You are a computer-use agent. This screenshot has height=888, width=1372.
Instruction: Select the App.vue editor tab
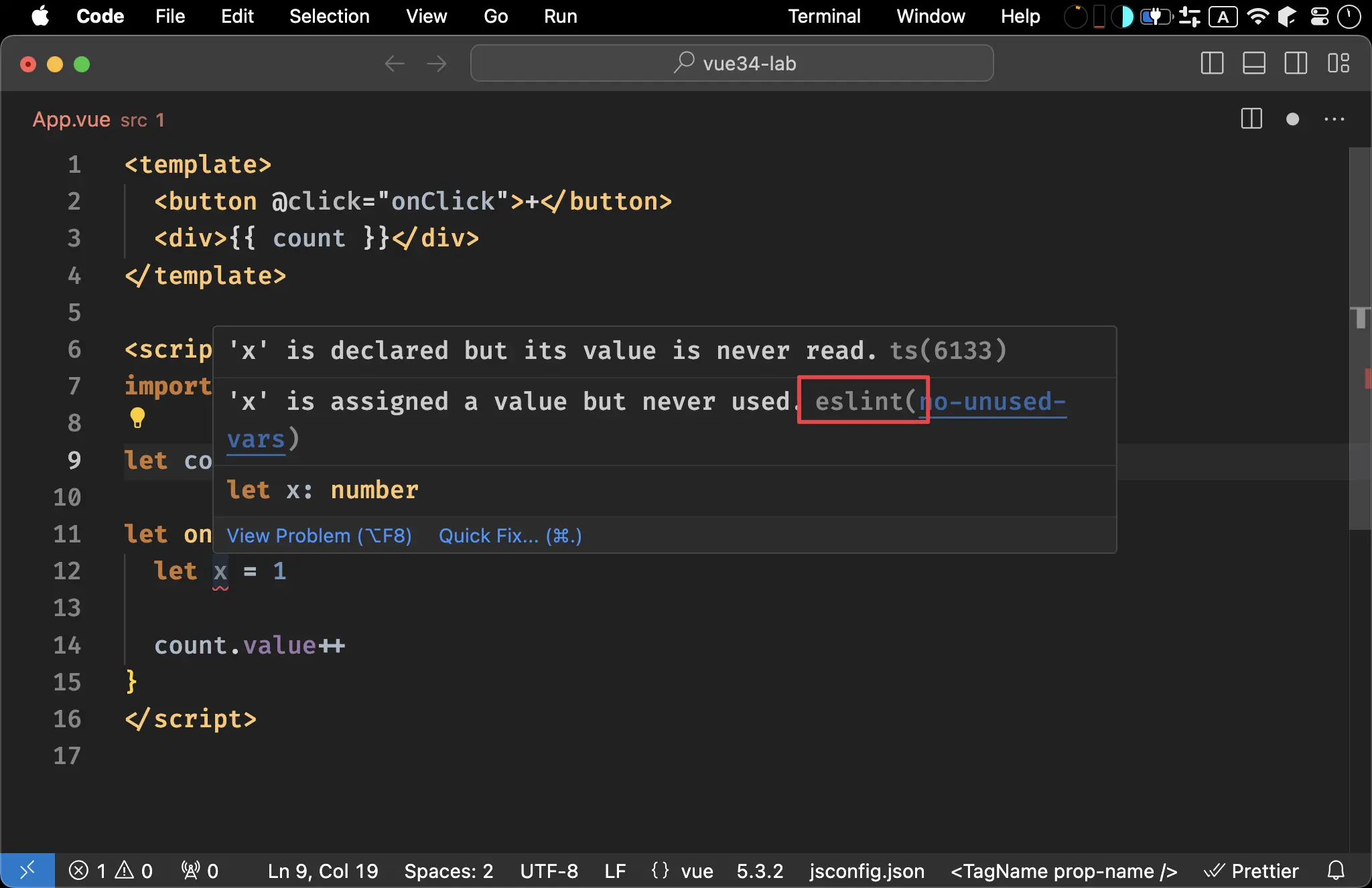coord(98,119)
